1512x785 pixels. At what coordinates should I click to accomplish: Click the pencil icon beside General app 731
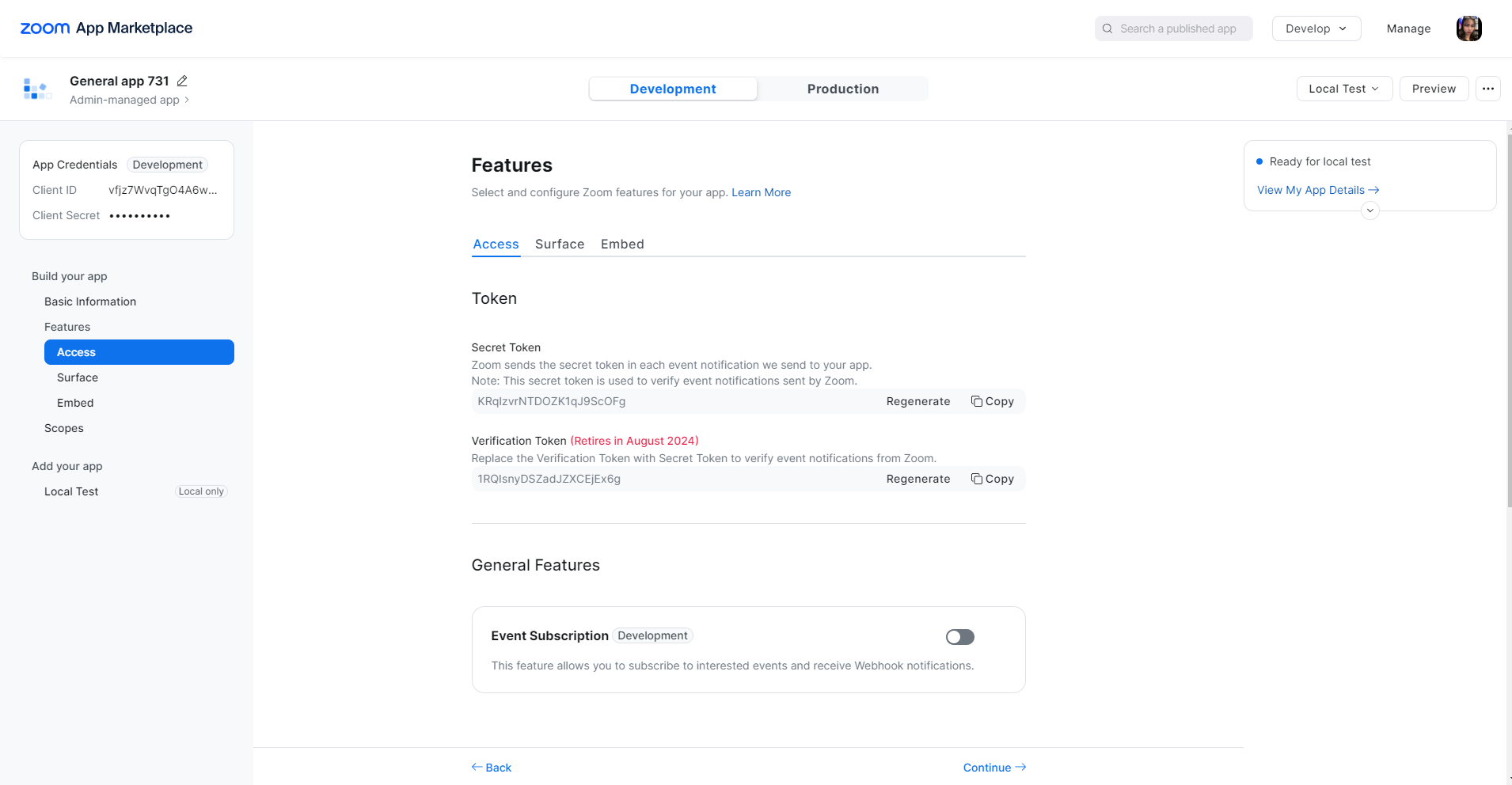(x=182, y=81)
